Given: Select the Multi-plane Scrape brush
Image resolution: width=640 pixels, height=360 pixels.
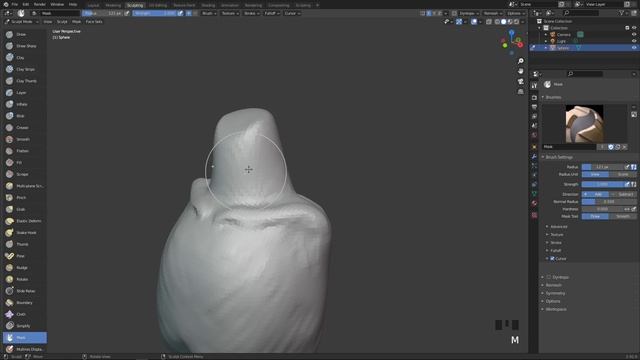Looking at the screenshot, I should (x=24, y=186).
